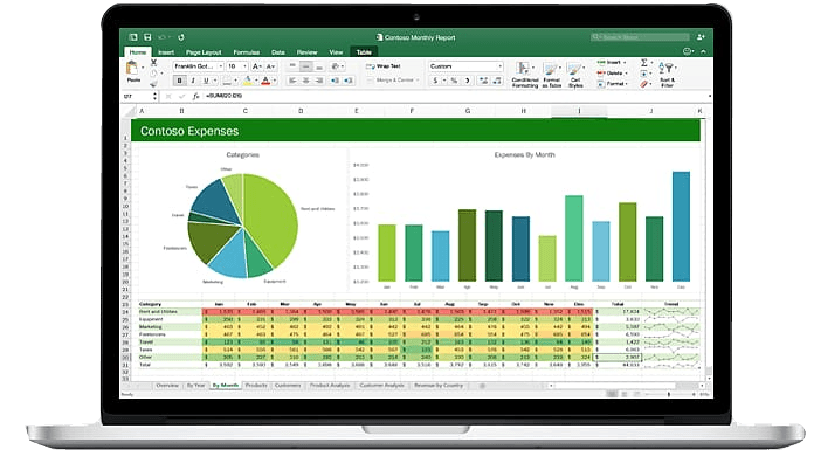Screen dimensions: 834x456
Task: Toggle Italic formatting
Action: coord(193,80)
